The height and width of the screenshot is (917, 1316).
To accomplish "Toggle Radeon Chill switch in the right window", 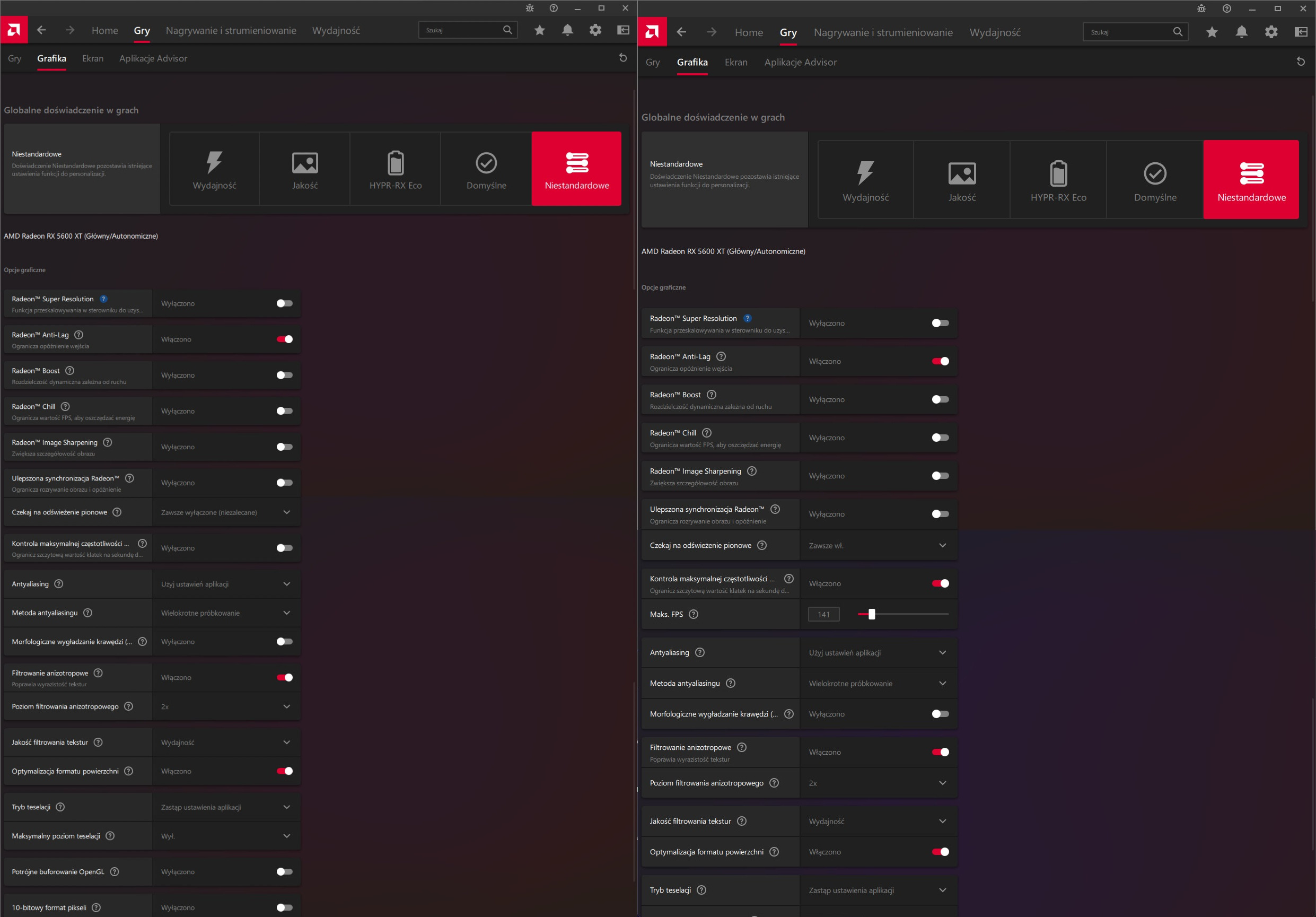I will pos(940,438).
